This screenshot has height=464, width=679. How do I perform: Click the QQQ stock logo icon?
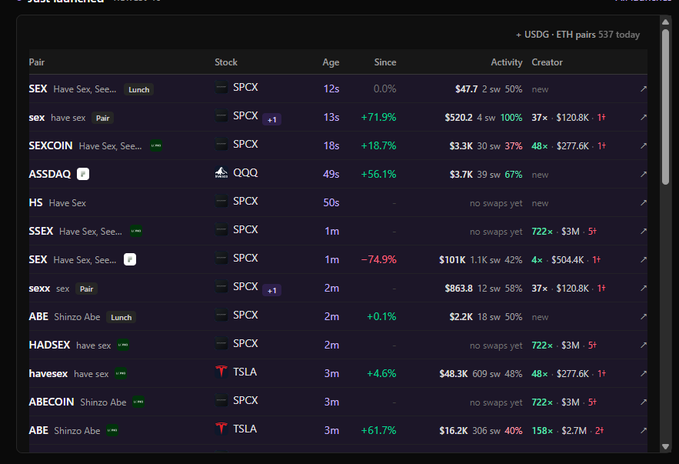221,173
